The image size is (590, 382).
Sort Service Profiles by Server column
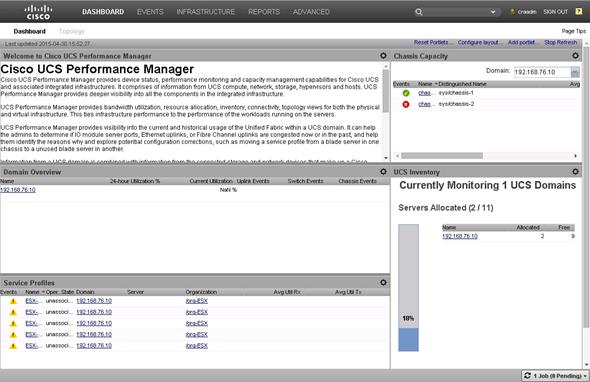(x=135, y=292)
